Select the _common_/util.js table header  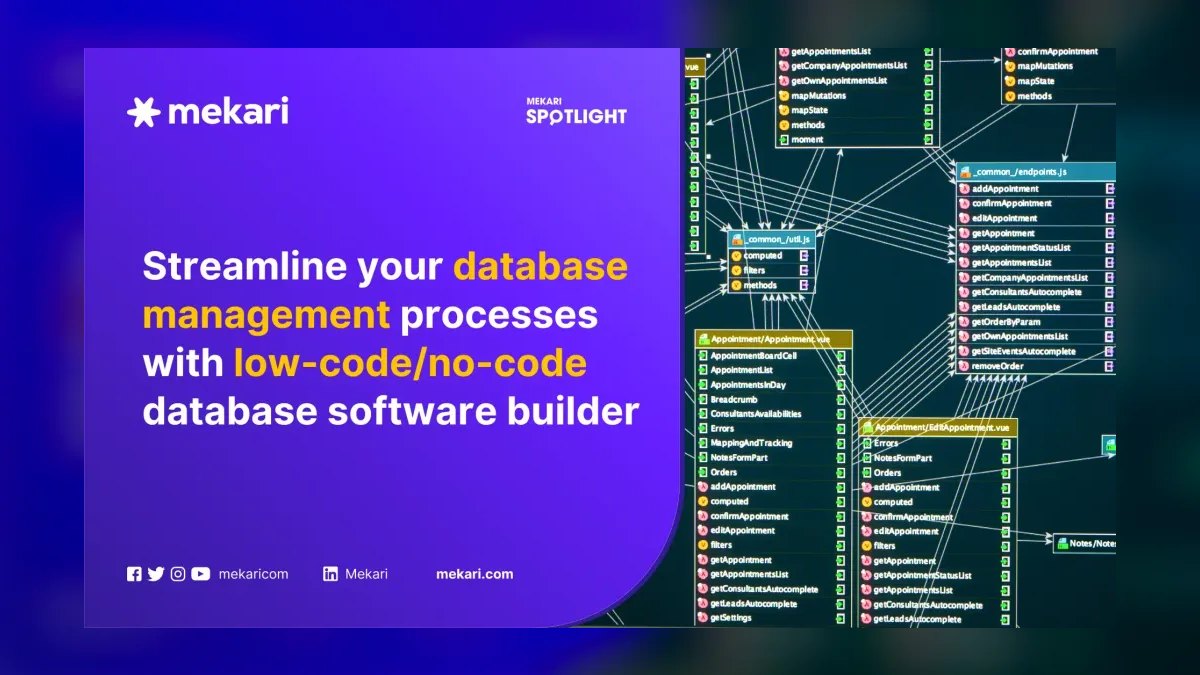click(x=771, y=240)
